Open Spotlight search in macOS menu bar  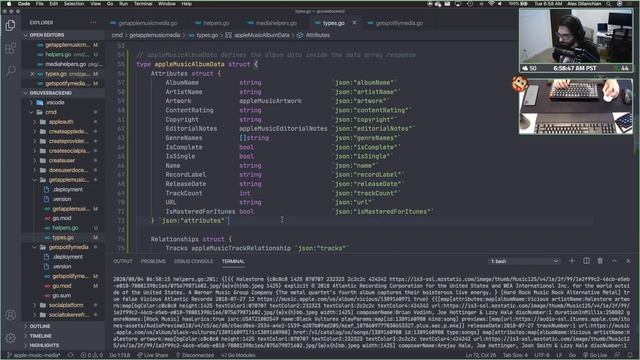coord(609,4)
